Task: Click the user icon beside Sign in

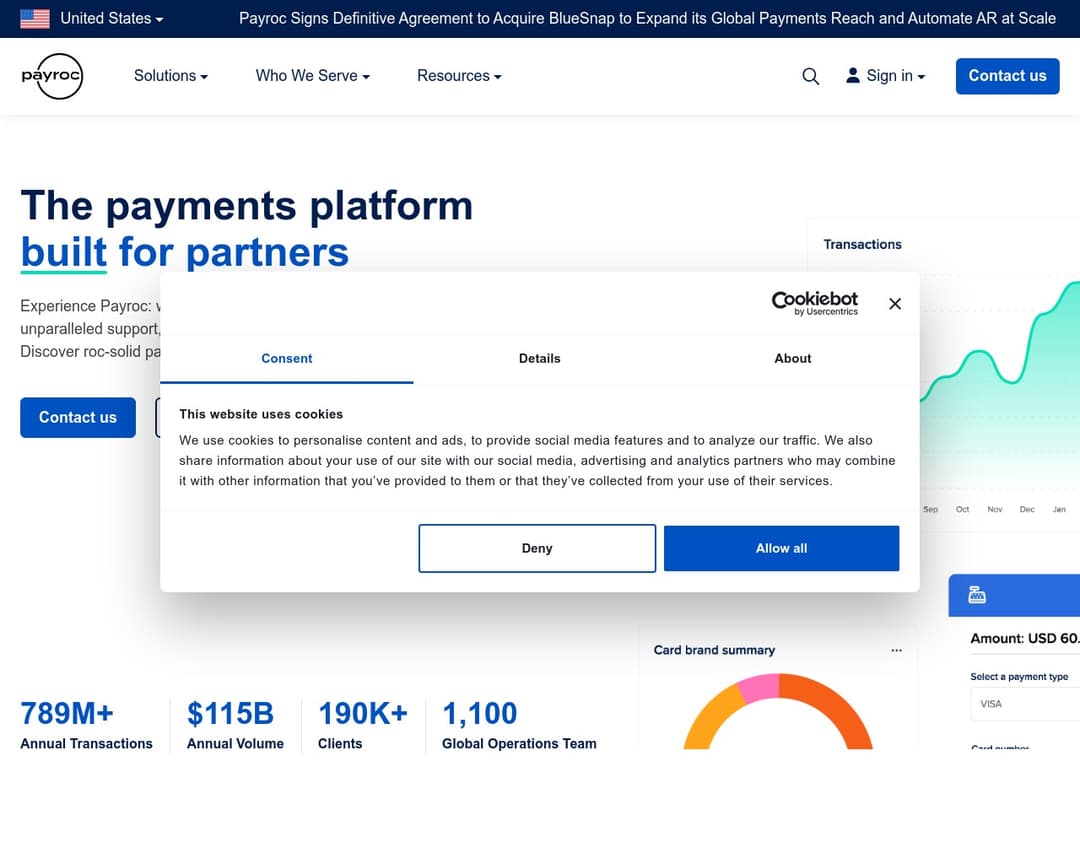Action: 853,75
